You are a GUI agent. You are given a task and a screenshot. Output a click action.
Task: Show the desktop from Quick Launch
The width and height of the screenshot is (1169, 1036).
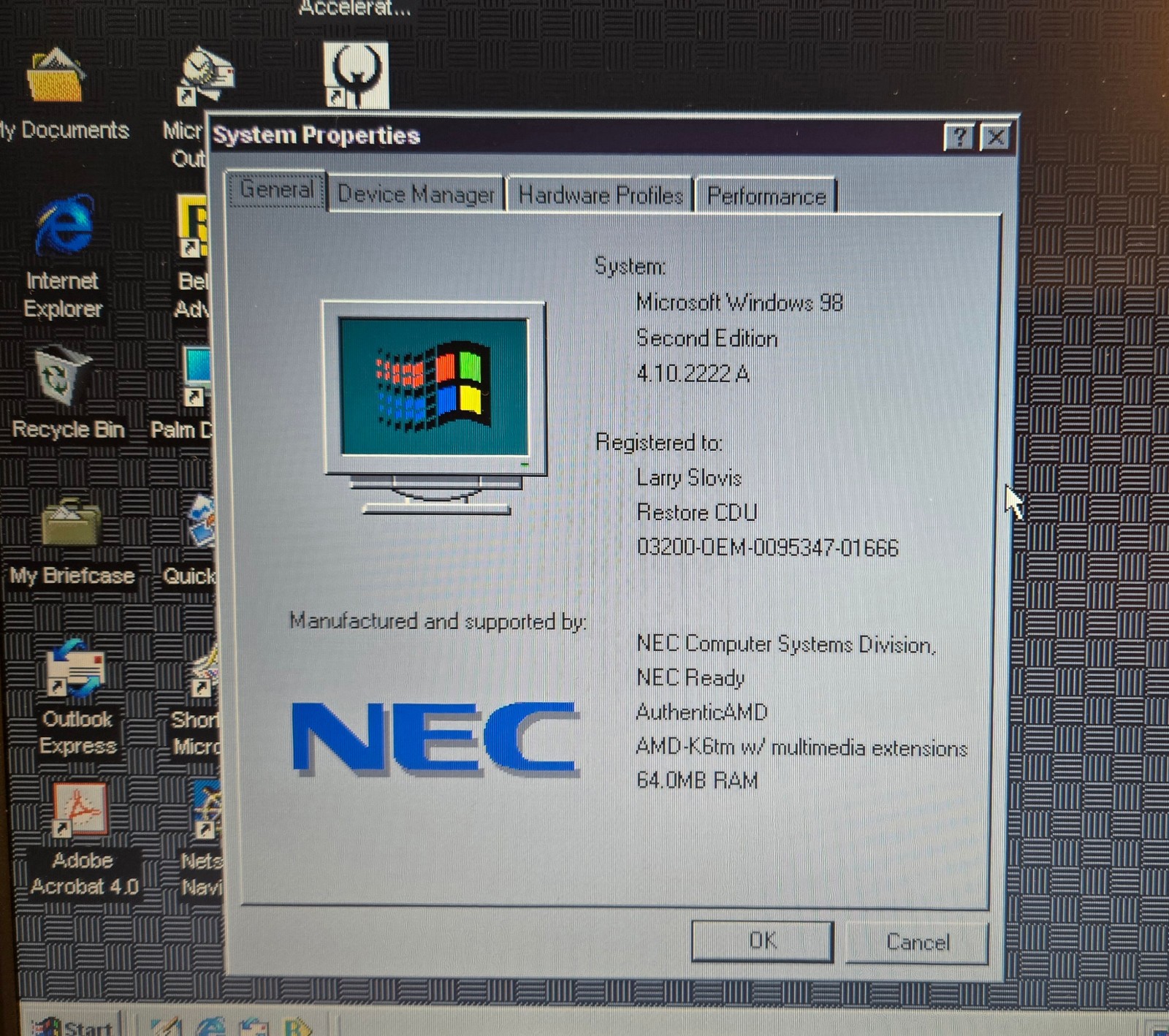pos(167,1027)
